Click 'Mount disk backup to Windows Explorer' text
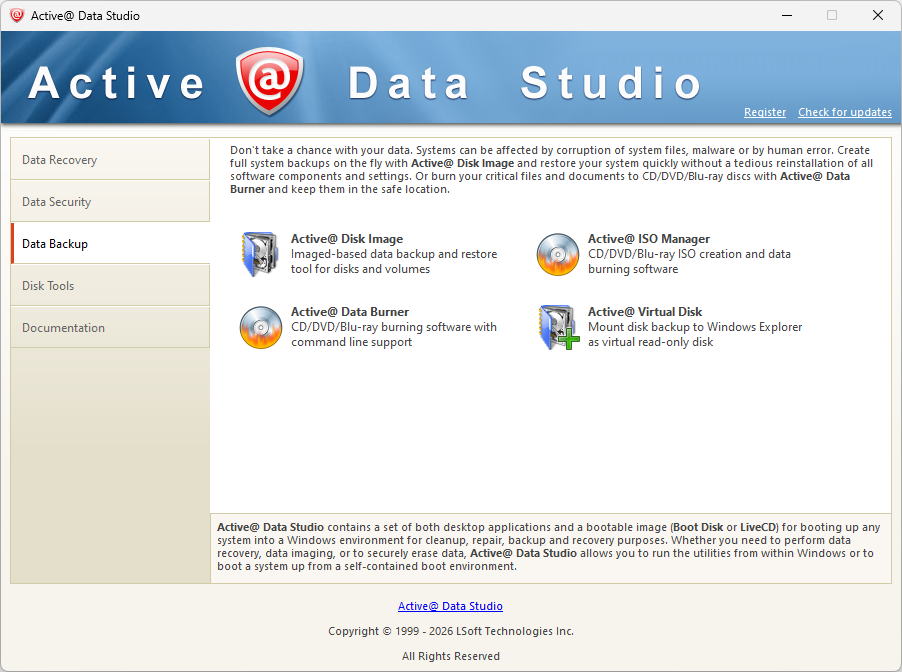902x672 pixels. click(695, 327)
